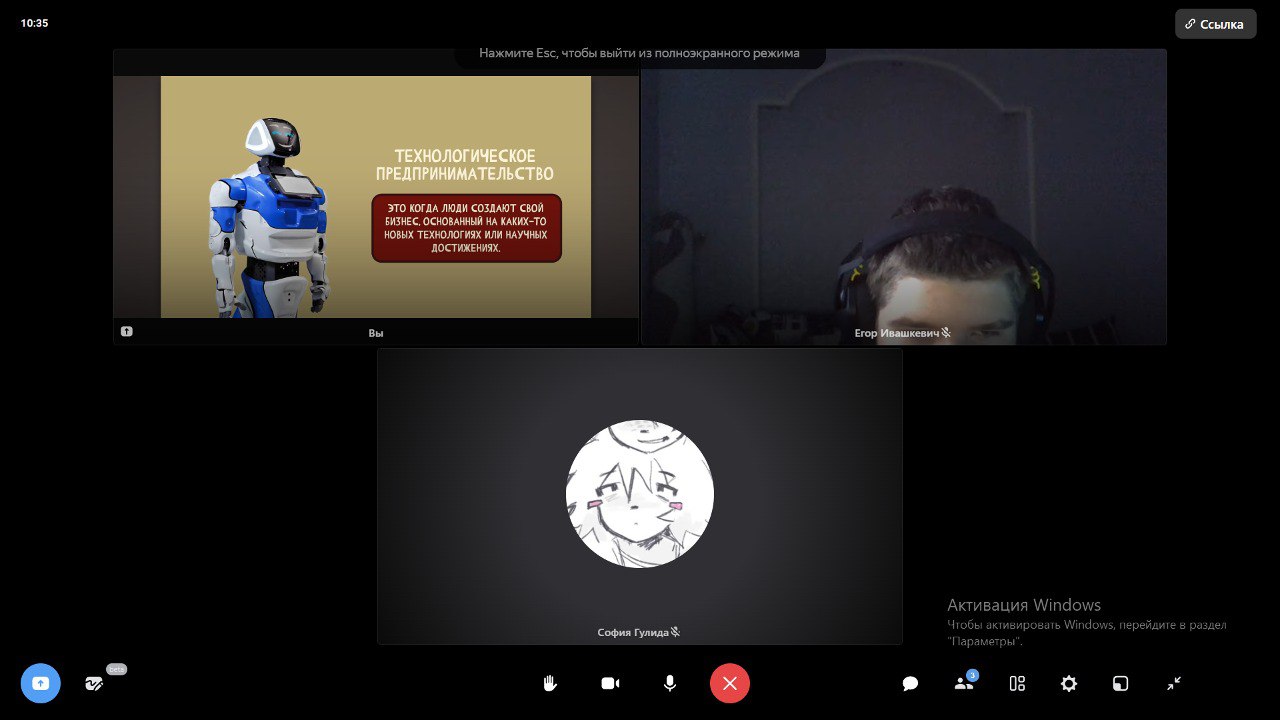
Task: Select the shared presentation tile labeled Вы
Action: [x=376, y=197]
